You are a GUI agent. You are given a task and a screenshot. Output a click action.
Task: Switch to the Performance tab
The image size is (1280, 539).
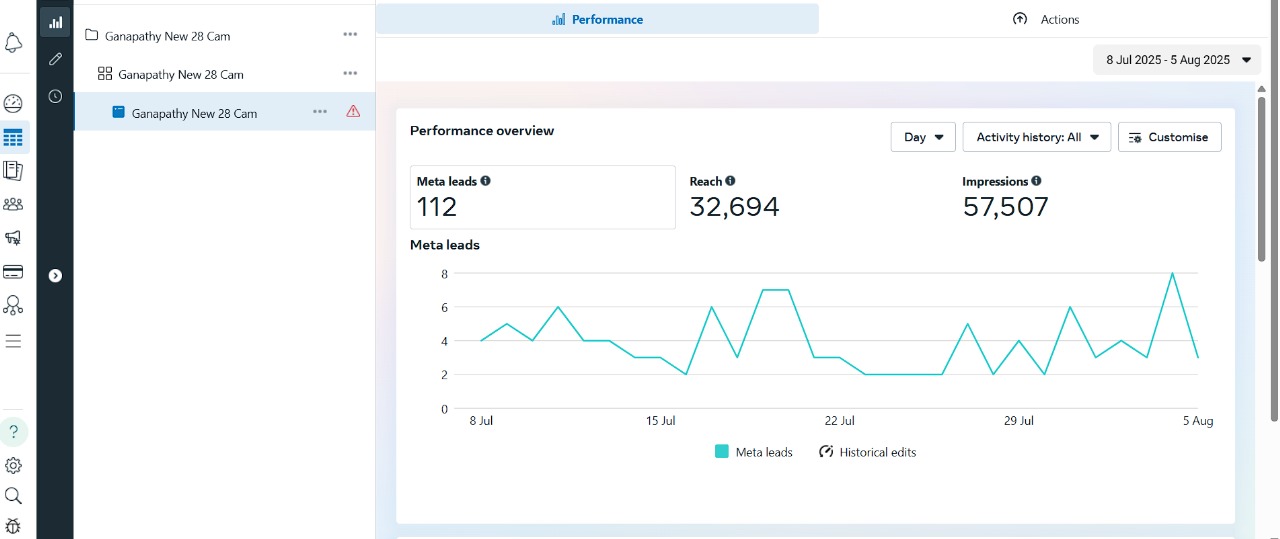(597, 19)
